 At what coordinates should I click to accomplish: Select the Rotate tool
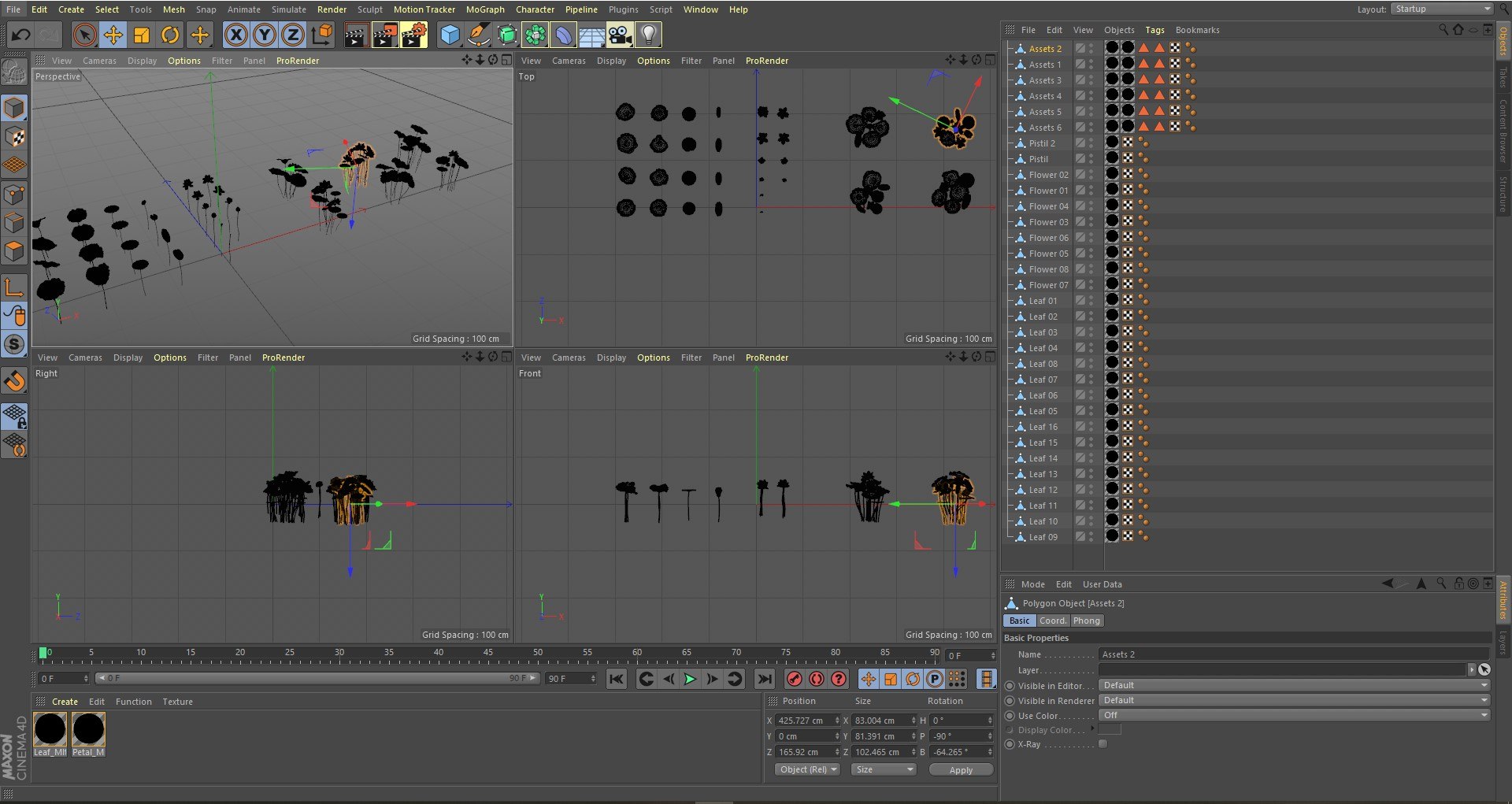170,35
